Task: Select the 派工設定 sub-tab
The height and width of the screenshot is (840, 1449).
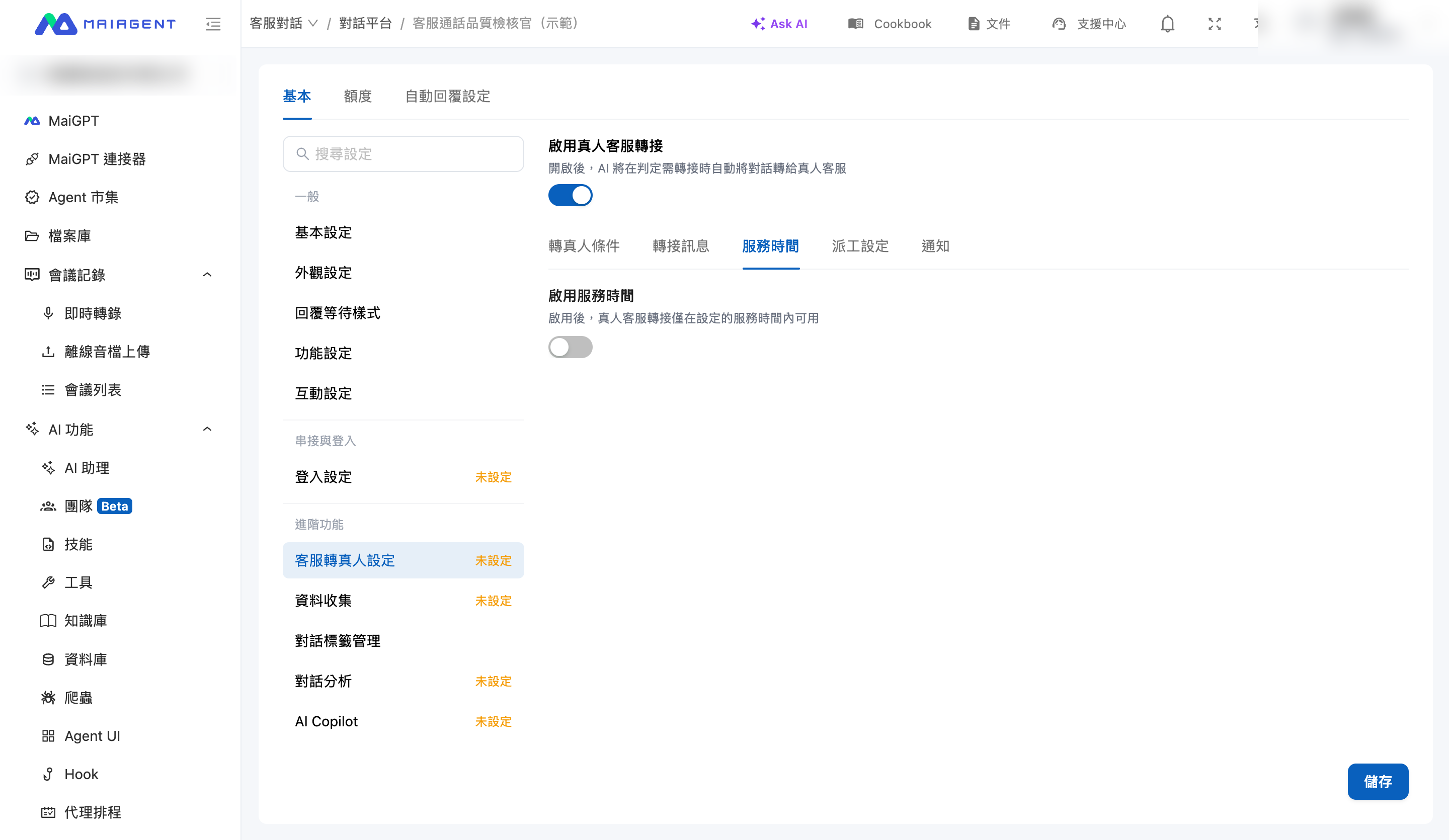Action: coord(860,246)
